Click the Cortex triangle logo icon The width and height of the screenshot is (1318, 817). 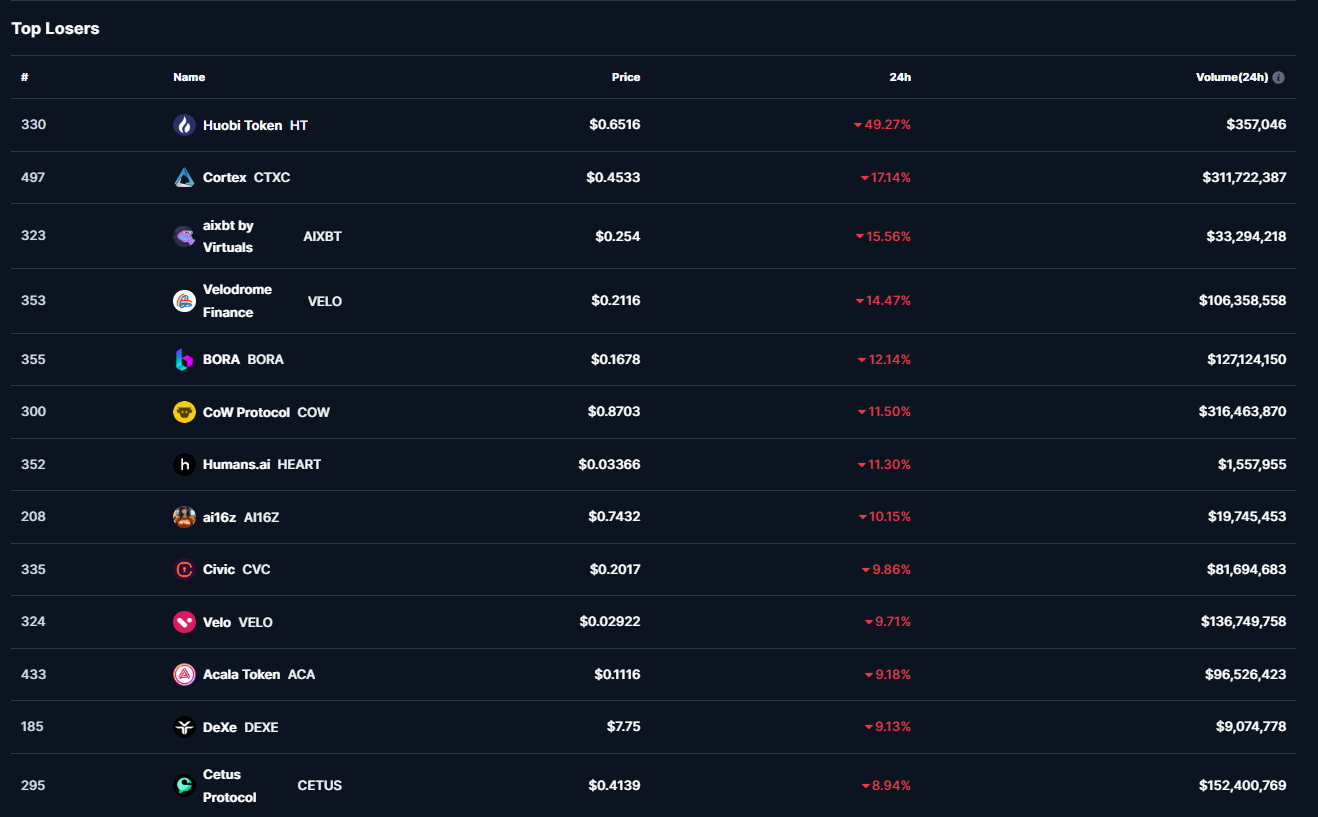[x=184, y=178]
